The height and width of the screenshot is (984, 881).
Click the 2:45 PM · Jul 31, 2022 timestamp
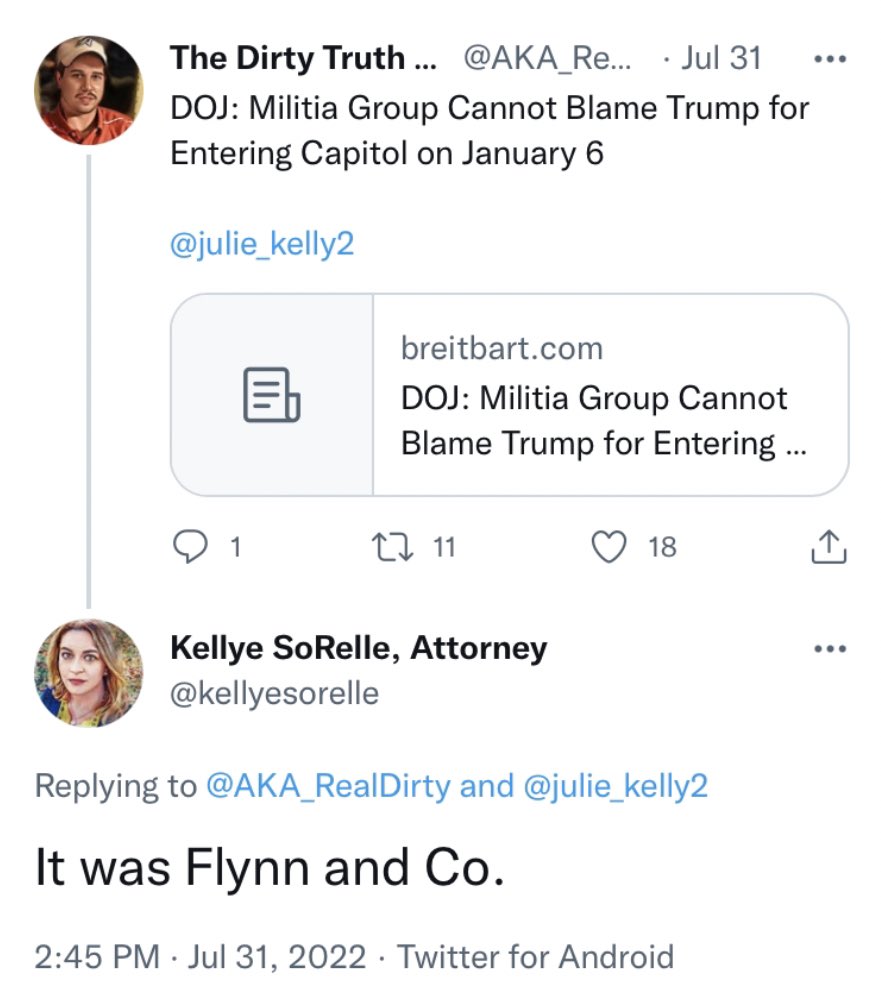pos(200,957)
